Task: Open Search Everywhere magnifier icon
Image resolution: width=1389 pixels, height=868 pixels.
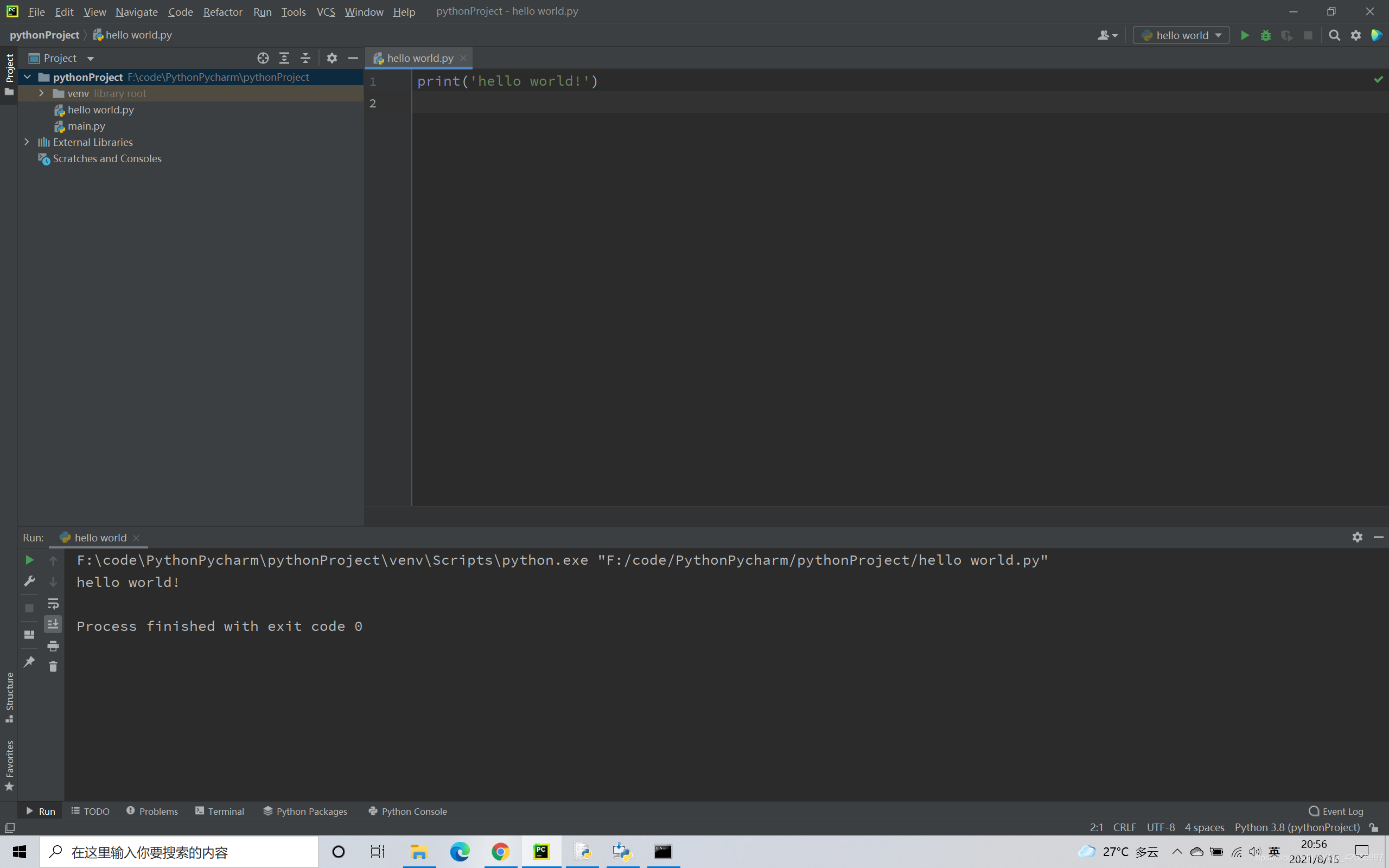Action: pyautogui.click(x=1335, y=36)
